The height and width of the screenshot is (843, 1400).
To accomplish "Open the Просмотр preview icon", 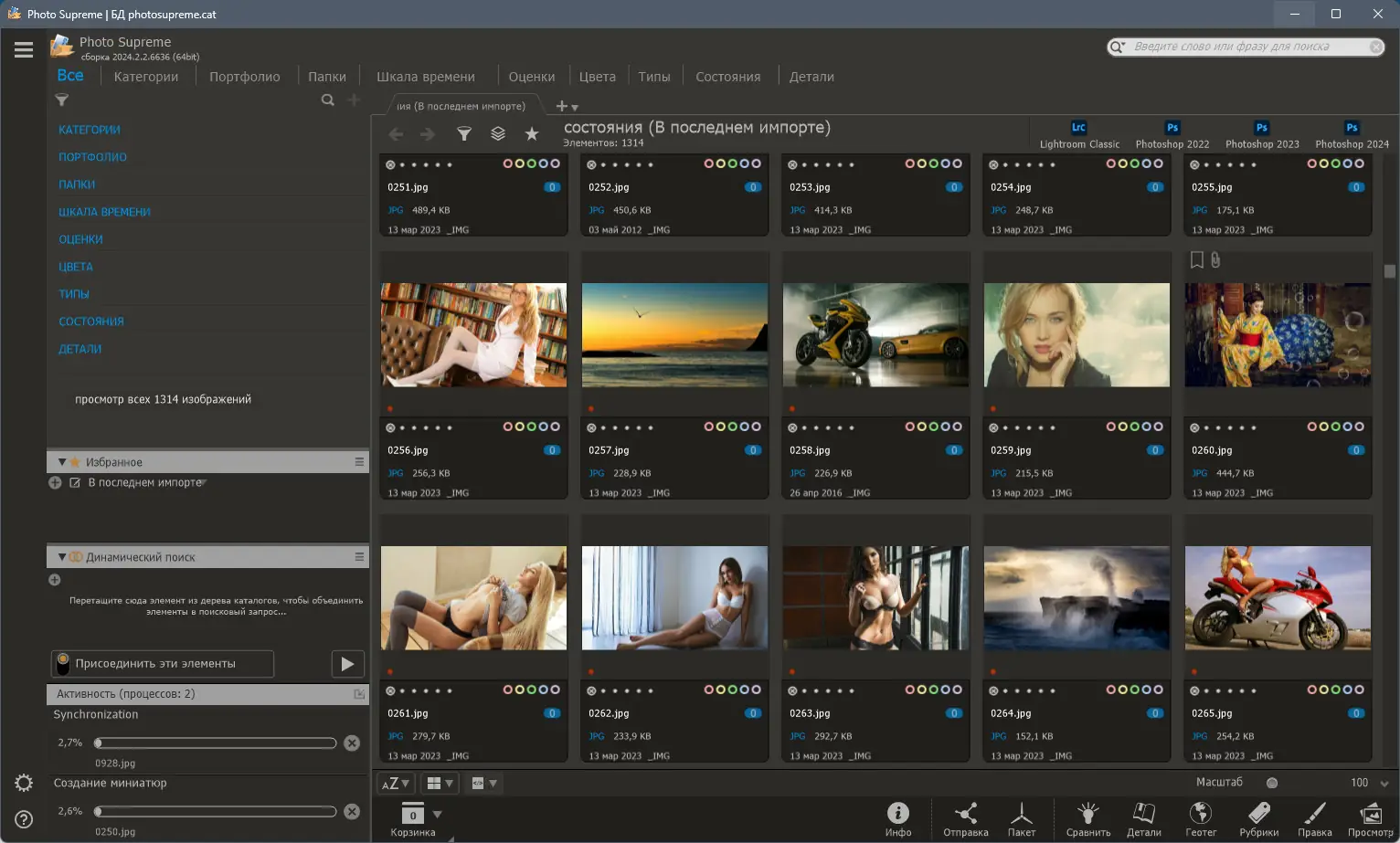I will click(x=1371, y=818).
